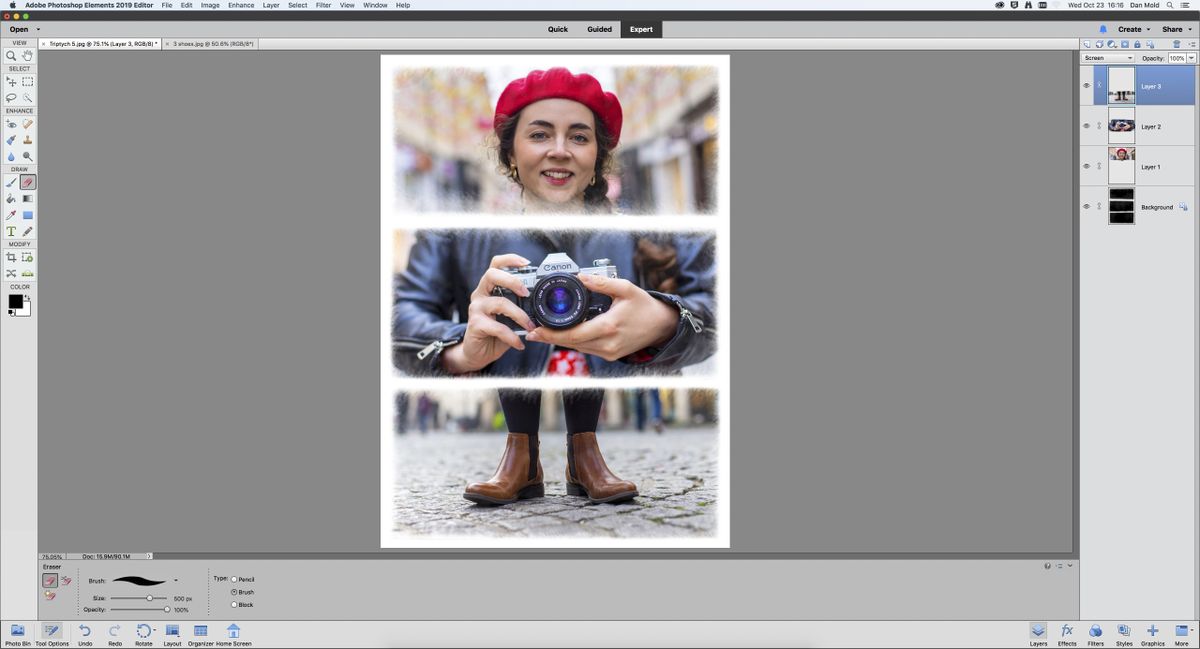Open the Screen blend mode dropdown

1110,58
